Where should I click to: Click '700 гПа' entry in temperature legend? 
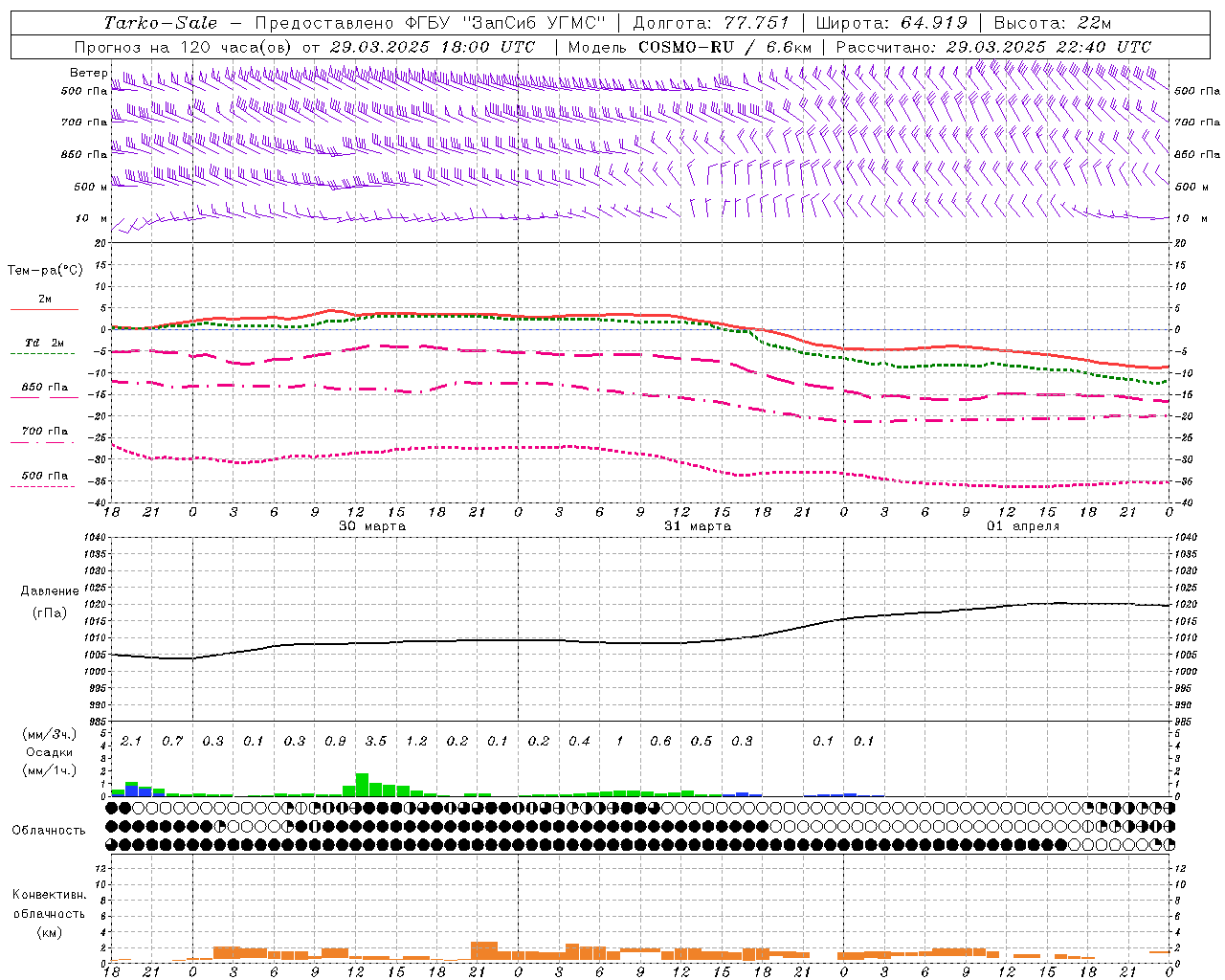click(x=45, y=432)
